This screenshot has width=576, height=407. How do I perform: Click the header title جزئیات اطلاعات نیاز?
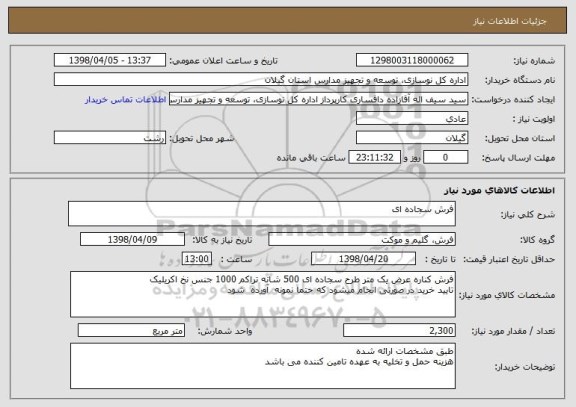[x=510, y=21]
